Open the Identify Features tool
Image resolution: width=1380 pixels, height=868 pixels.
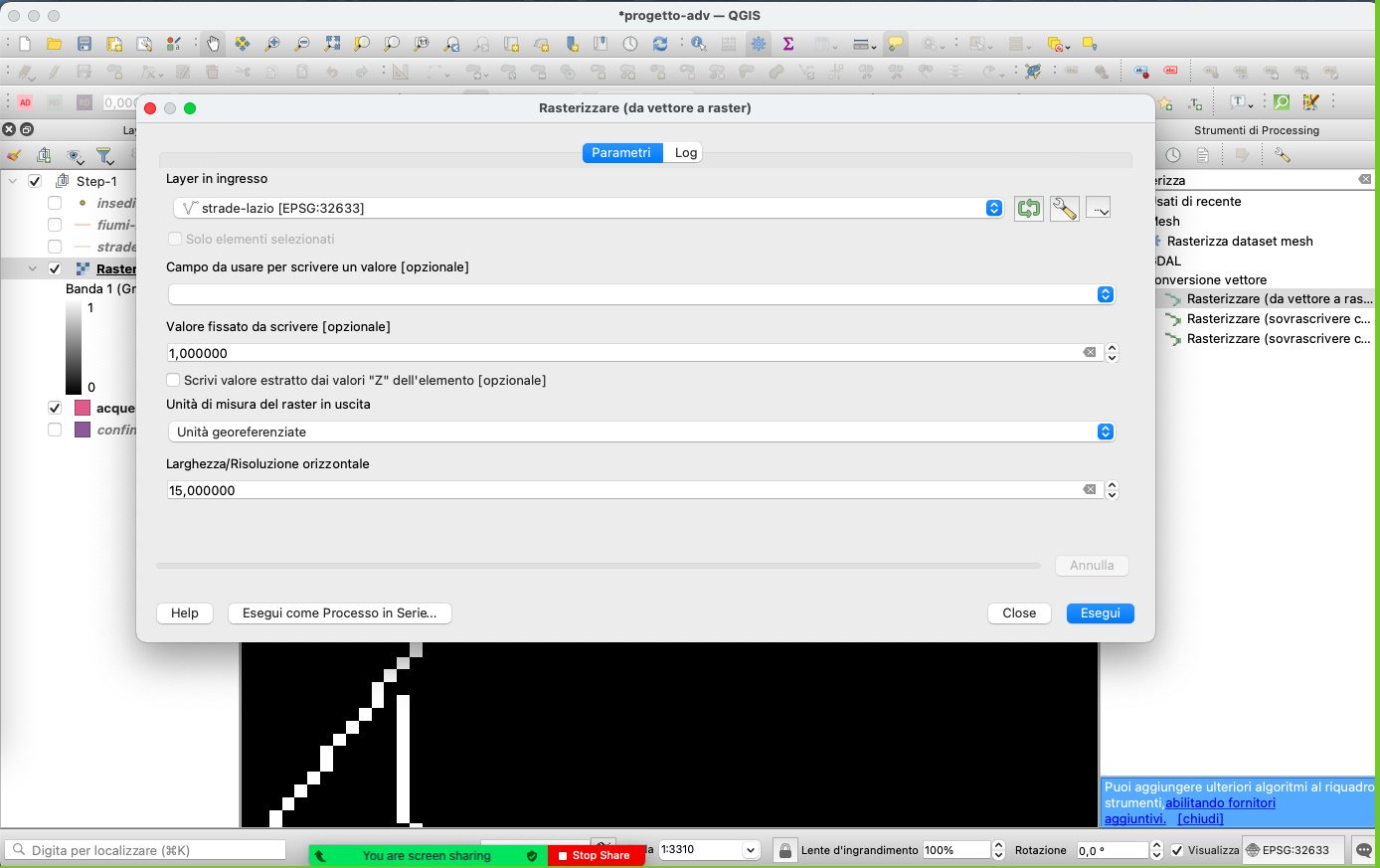tap(699, 44)
